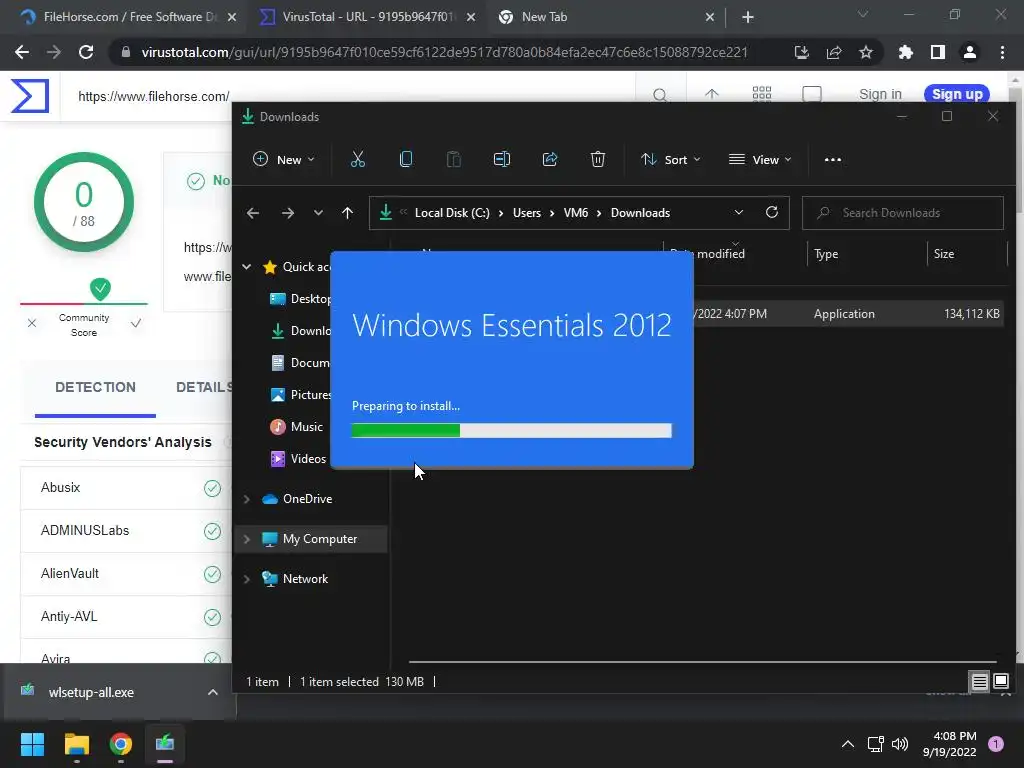The width and height of the screenshot is (1024, 768).
Task: Switch to the VirusTotal browser tab
Action: pyautogui.click(x=367, y=17)
